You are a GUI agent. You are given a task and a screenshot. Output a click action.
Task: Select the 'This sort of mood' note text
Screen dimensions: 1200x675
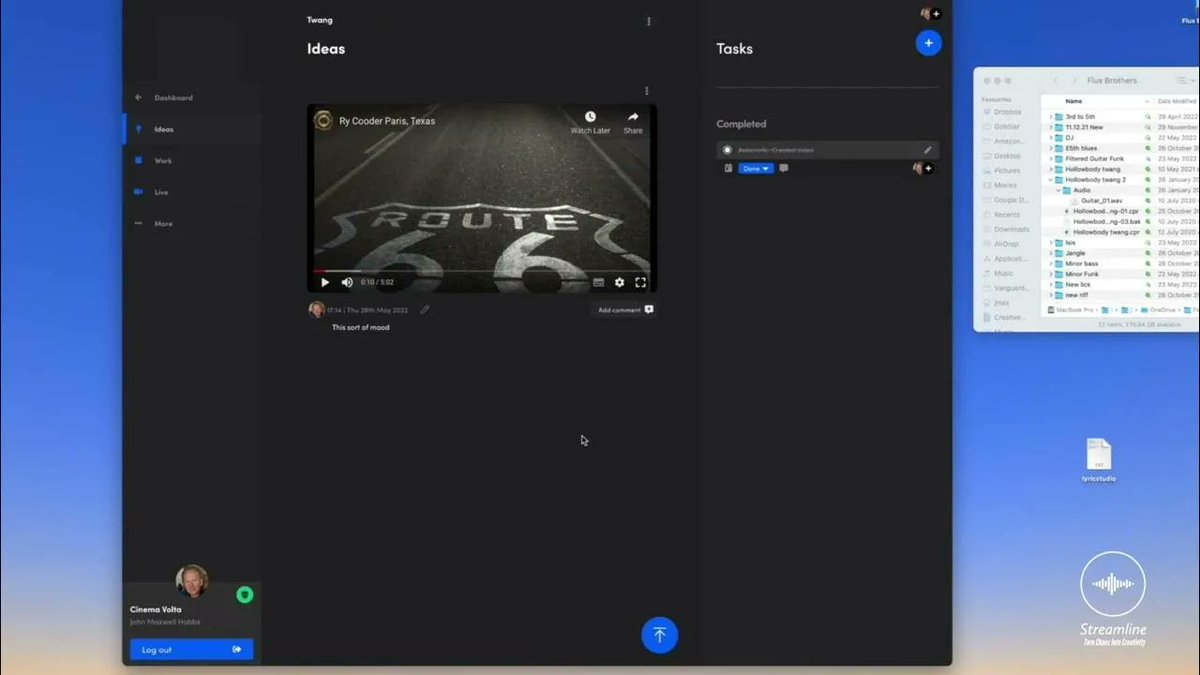pos(361,327)
